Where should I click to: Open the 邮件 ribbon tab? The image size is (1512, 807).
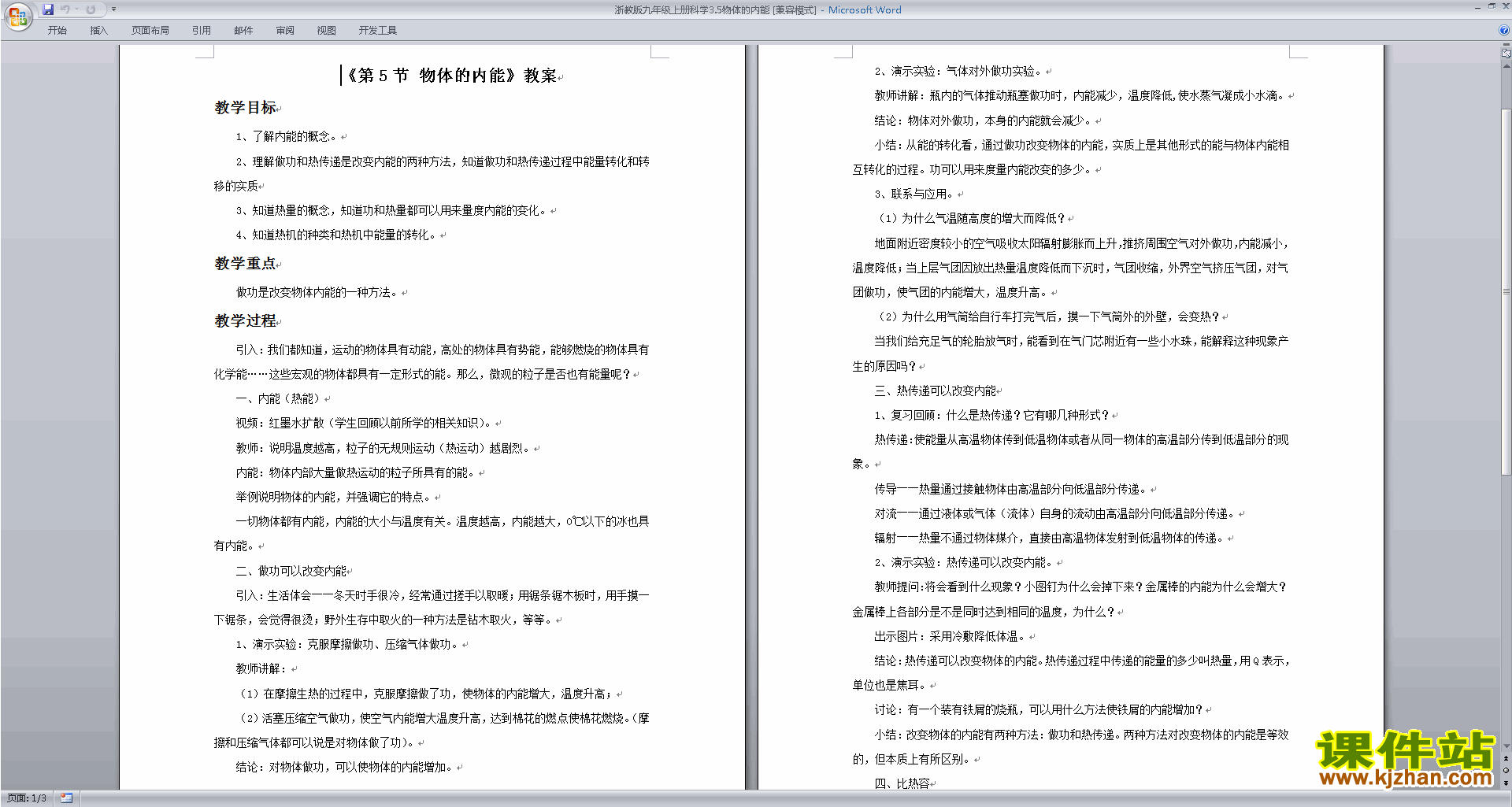[x=243, y=31]
